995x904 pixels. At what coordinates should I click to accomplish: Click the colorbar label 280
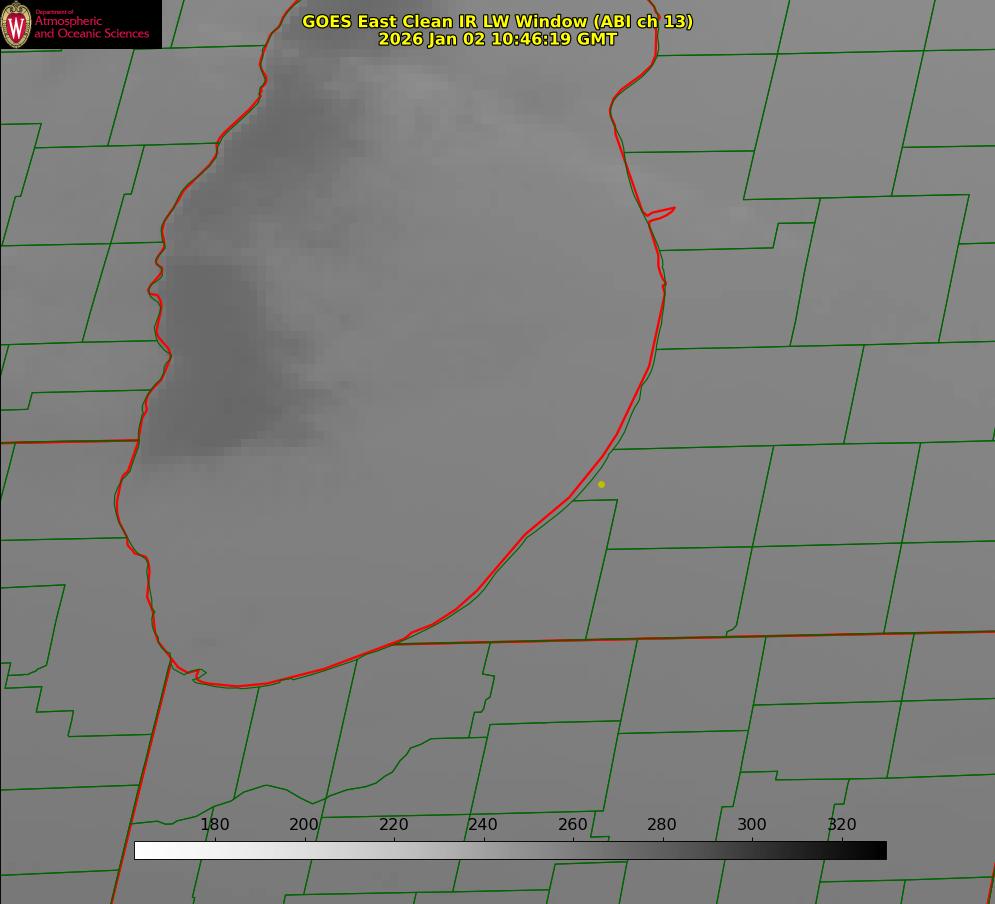[662, 824]
